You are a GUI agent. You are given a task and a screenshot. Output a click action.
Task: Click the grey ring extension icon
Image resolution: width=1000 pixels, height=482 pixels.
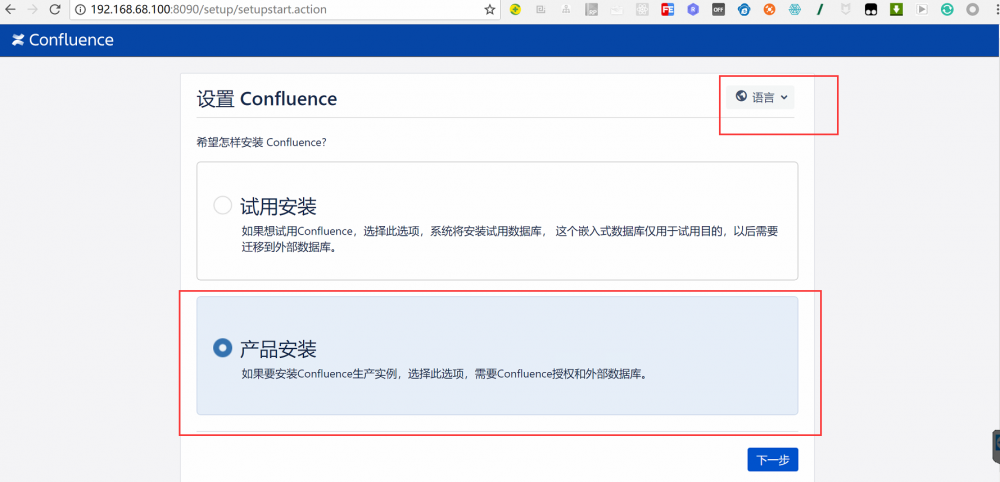tap(973, 10)
